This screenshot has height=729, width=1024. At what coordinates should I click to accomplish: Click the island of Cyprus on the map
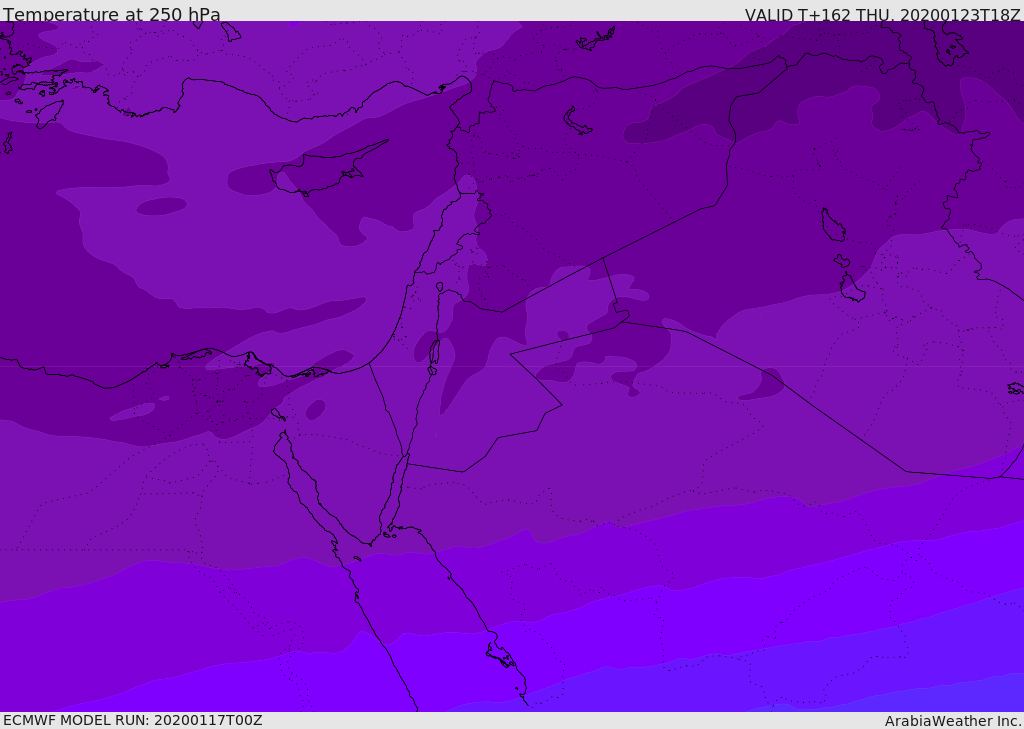(327, 169)
